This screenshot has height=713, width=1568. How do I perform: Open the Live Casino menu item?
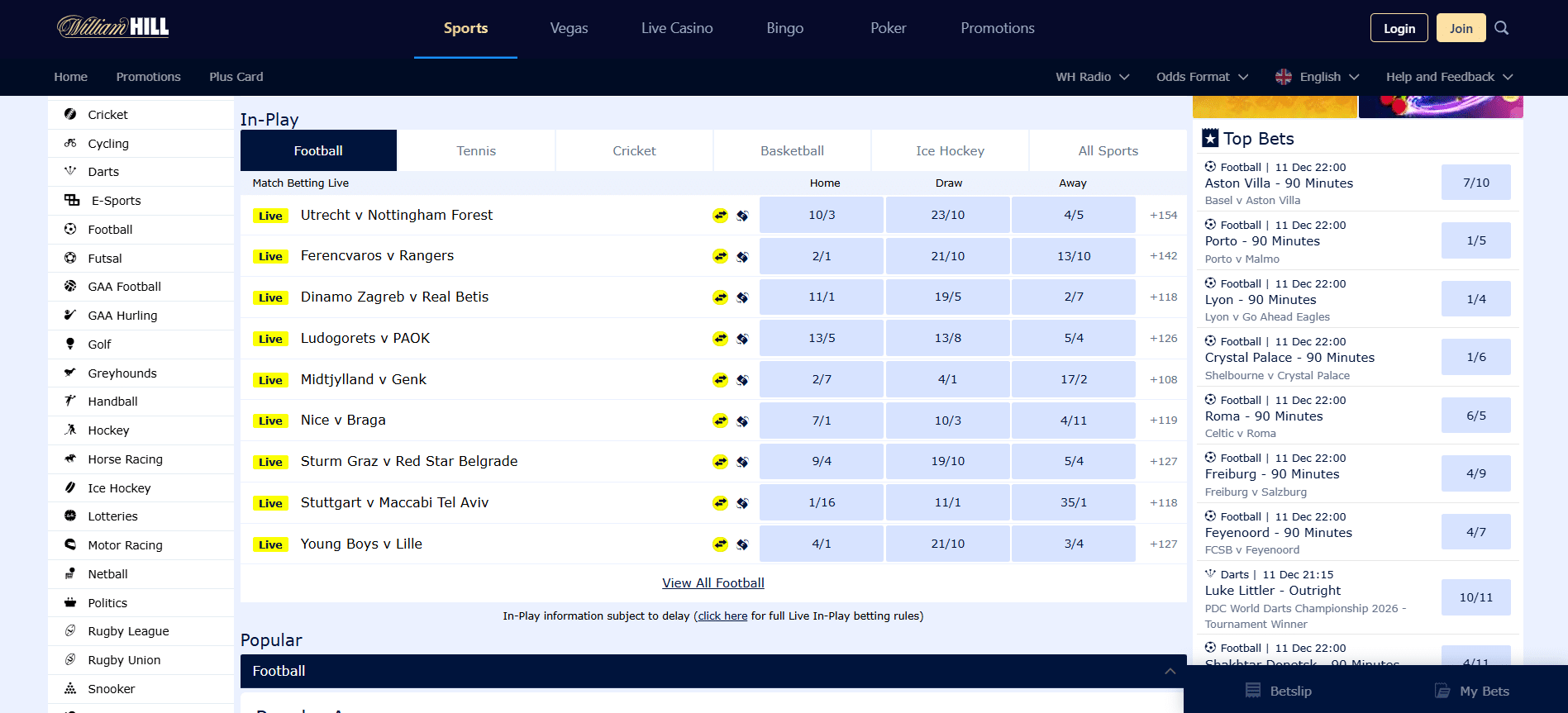point(677,28)
